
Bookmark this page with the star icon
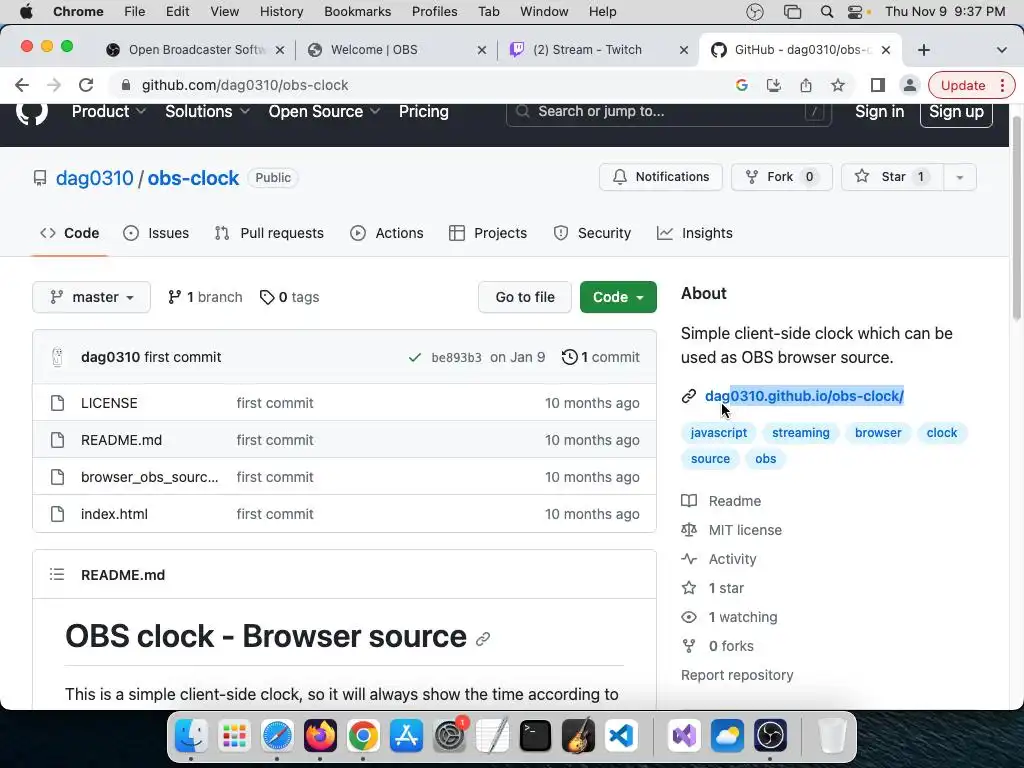pos(838,85)
